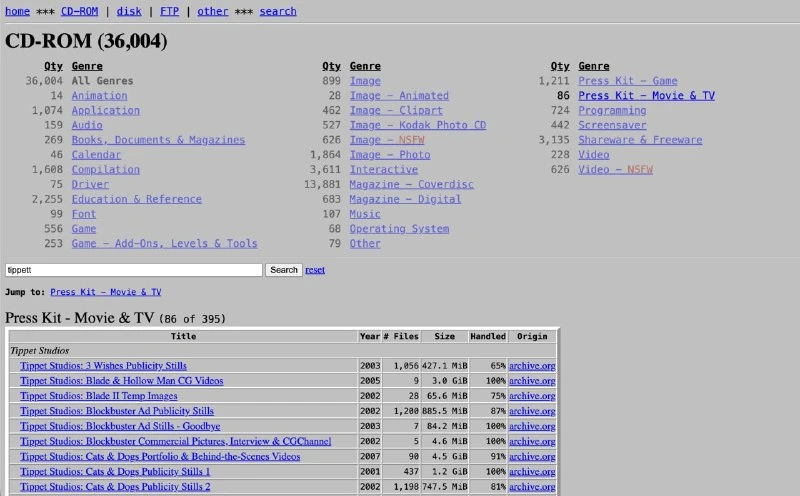Viewport: 800px width, 496px height.
Task: Open Press Kit - Movie & TV genre link
Action: (x=646, y=95)
